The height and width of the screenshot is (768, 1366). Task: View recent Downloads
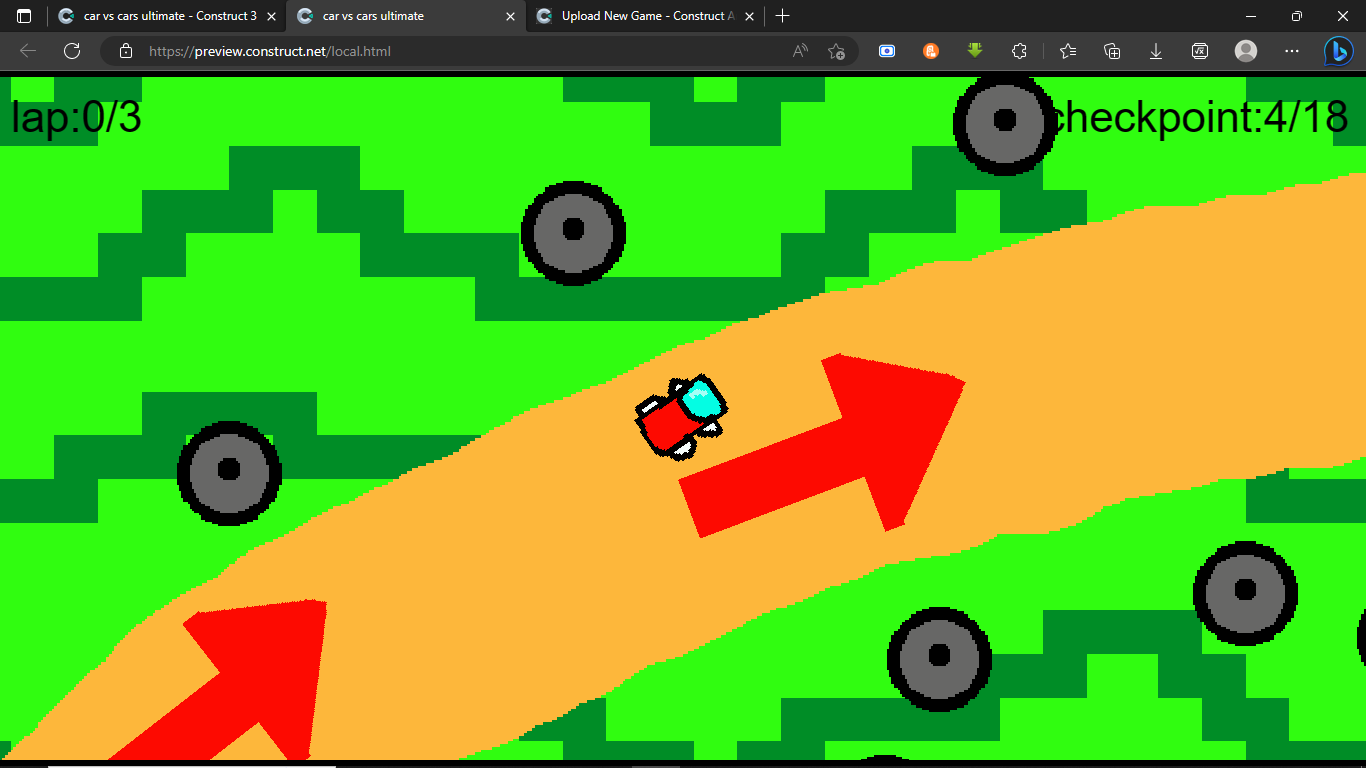1155,51
